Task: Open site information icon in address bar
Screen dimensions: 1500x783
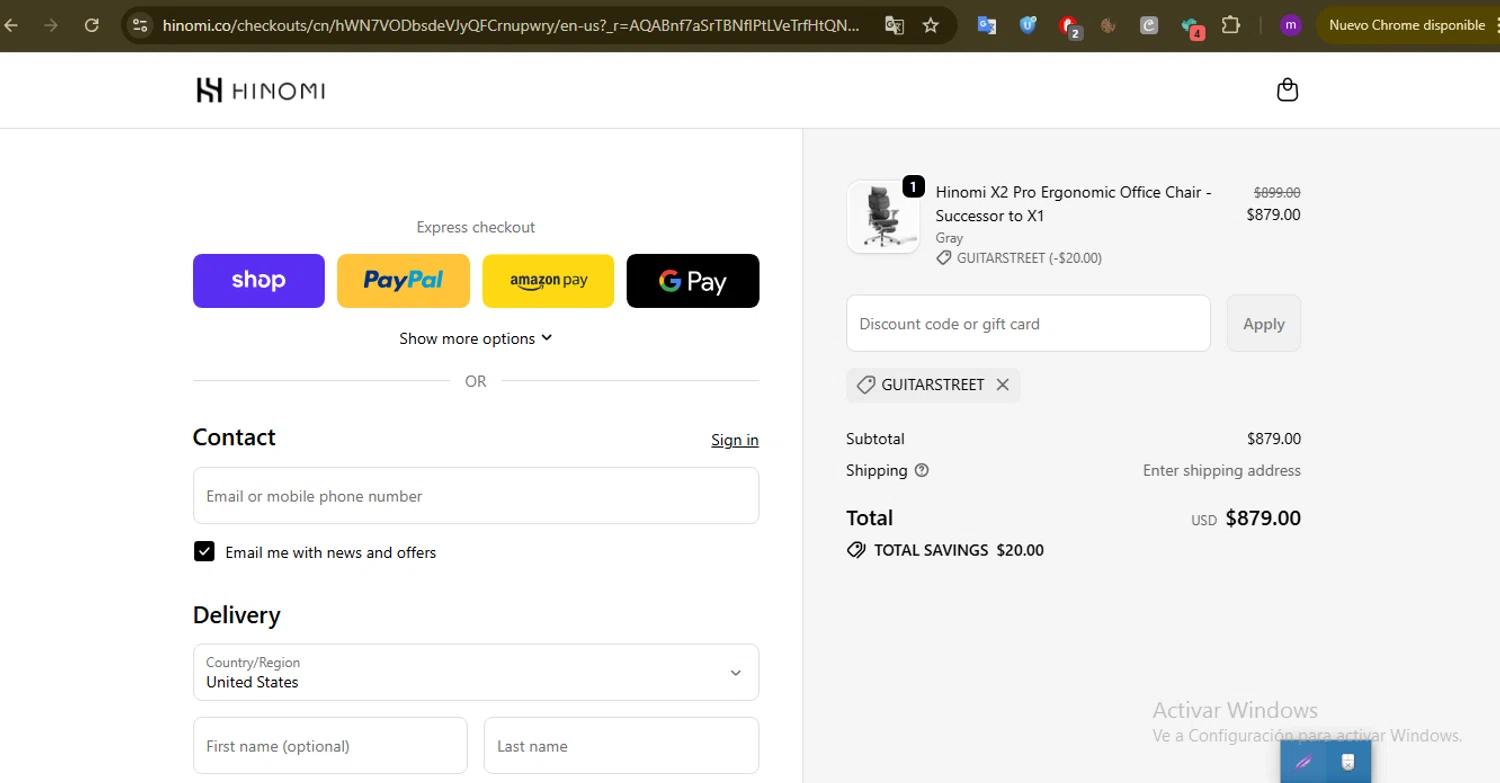Action: [x=140, y=25]
